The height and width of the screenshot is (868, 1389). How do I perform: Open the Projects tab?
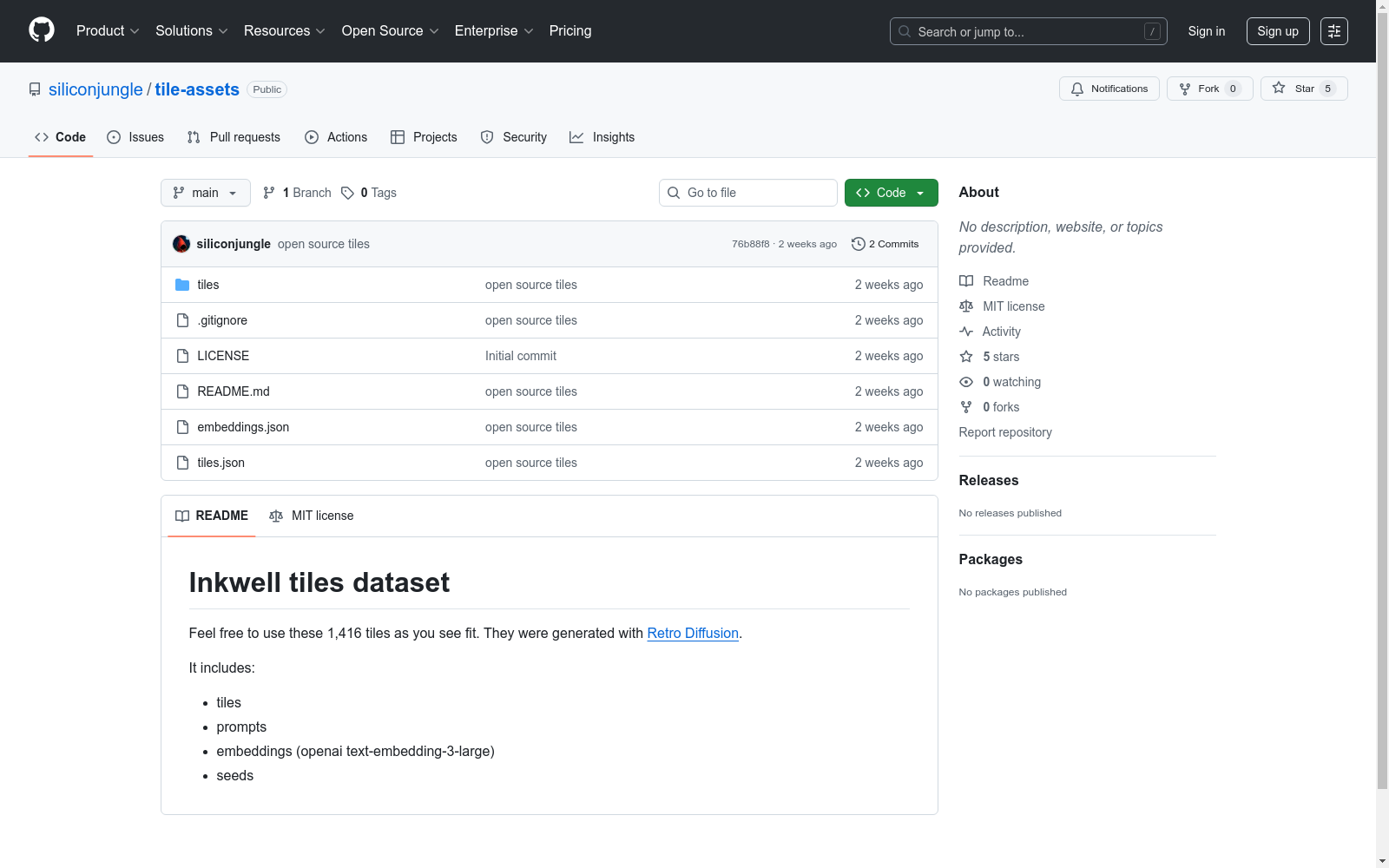(x=424, y=137)
